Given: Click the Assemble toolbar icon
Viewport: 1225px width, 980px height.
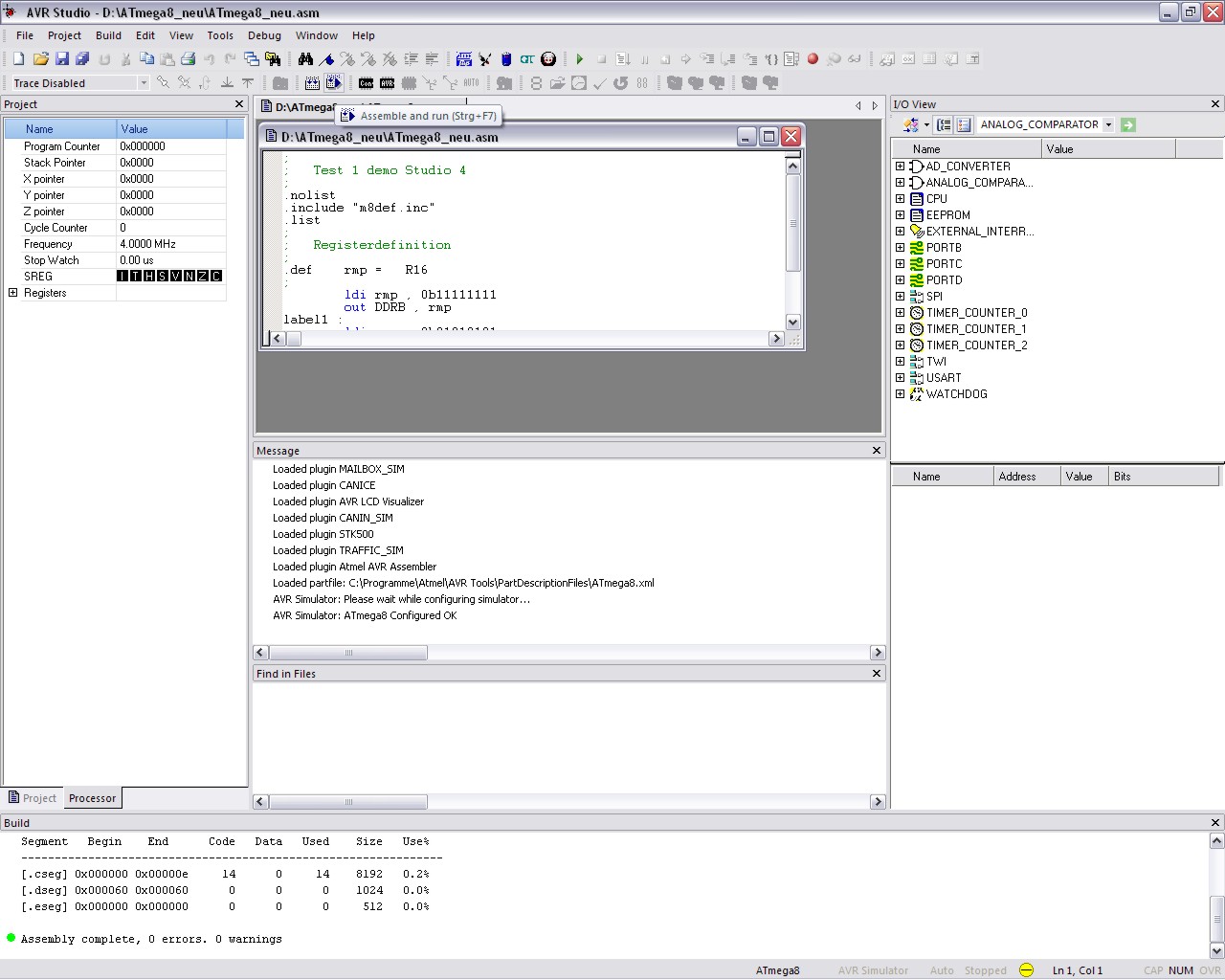Looking at the screenshot, I should click(312, 83).
